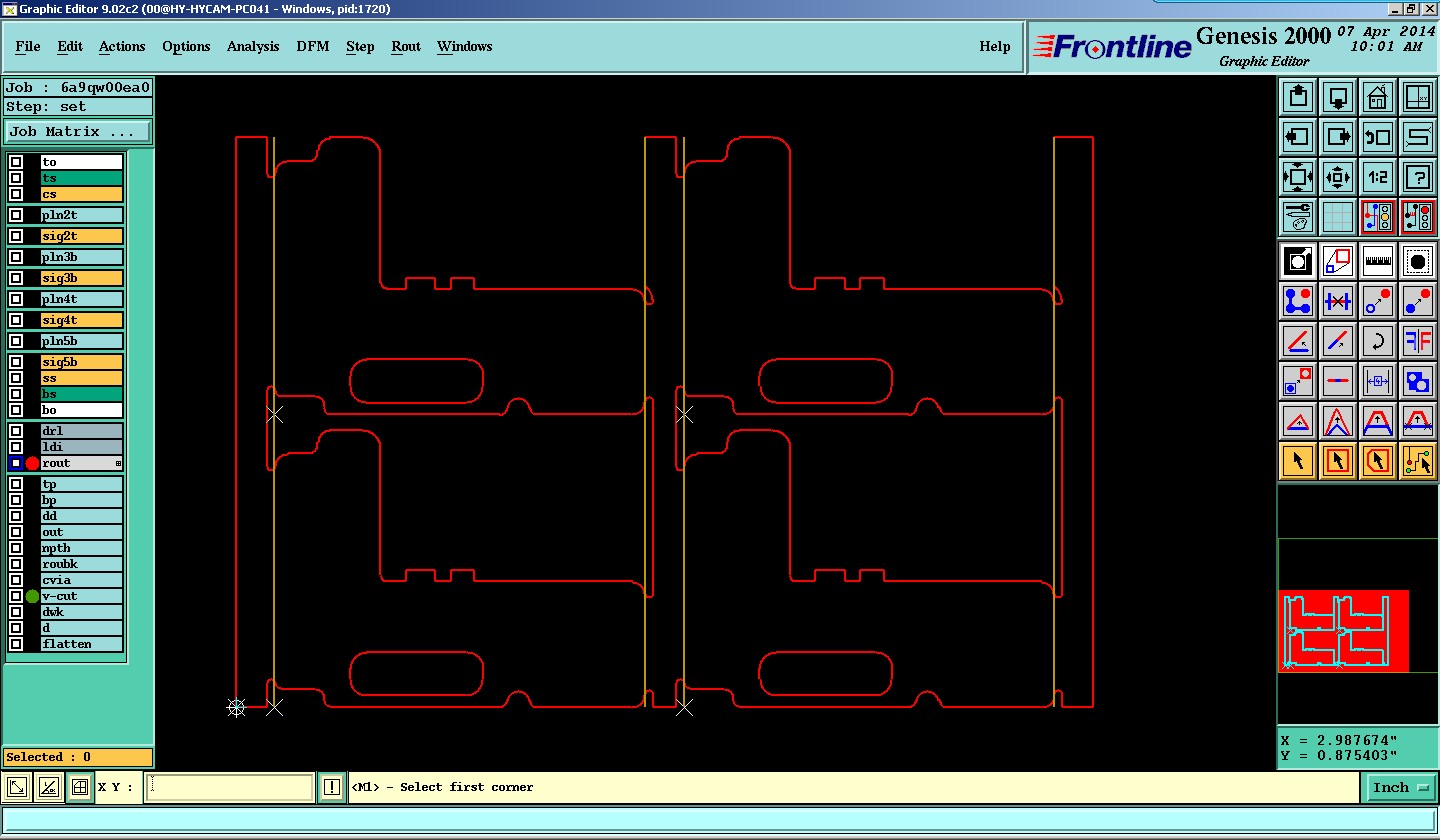
Task: Click the question mark help icon
Action: (x=1418, y=177)
